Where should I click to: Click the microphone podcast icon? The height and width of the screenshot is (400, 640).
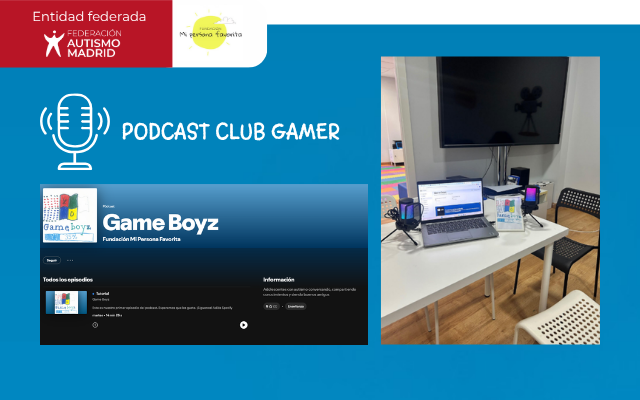[75, 131]
